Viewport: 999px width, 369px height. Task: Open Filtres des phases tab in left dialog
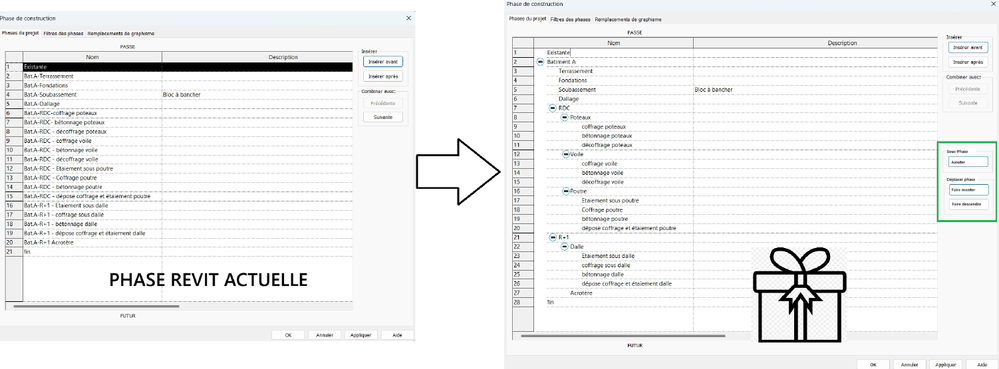pos(63,33)
